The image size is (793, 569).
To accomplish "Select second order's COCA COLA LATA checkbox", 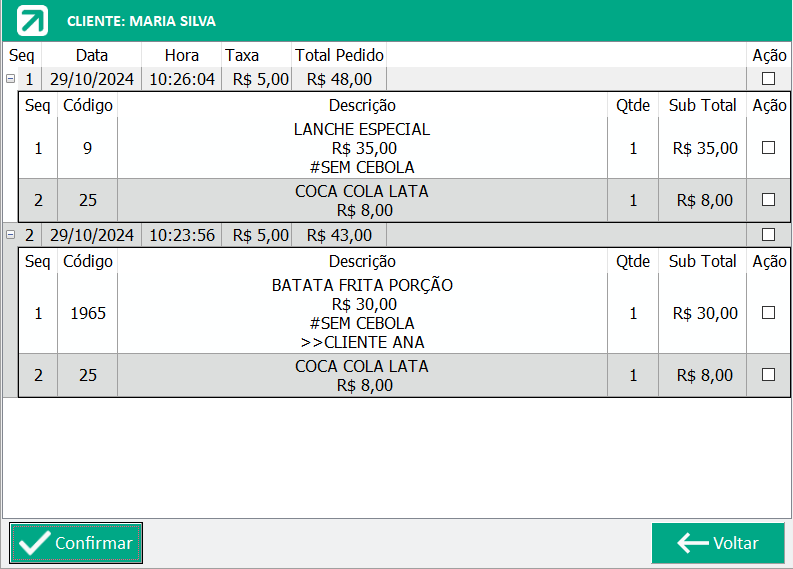I will (768, 375).
